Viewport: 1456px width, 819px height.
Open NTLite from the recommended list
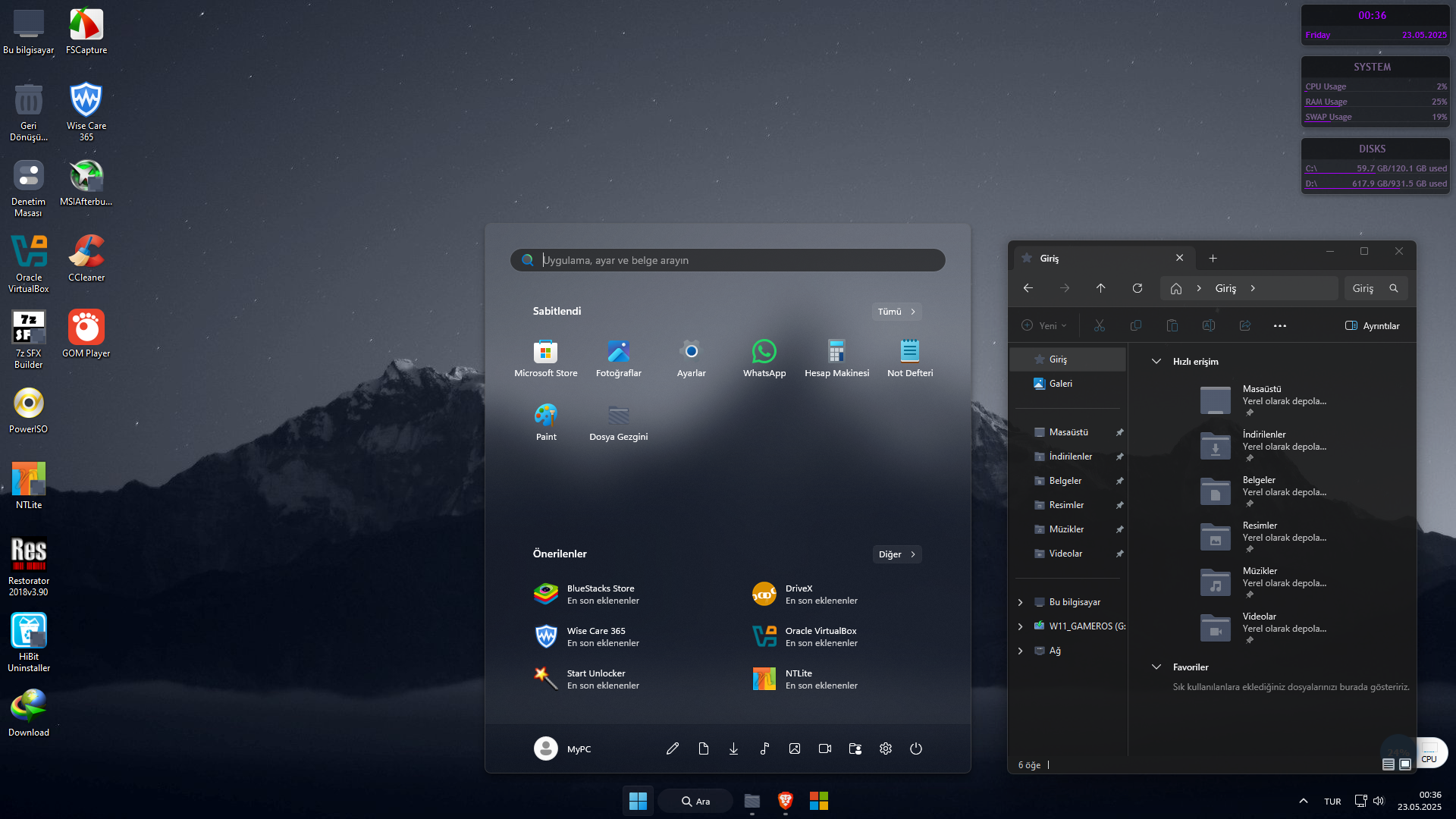click(x=805, y=679)
